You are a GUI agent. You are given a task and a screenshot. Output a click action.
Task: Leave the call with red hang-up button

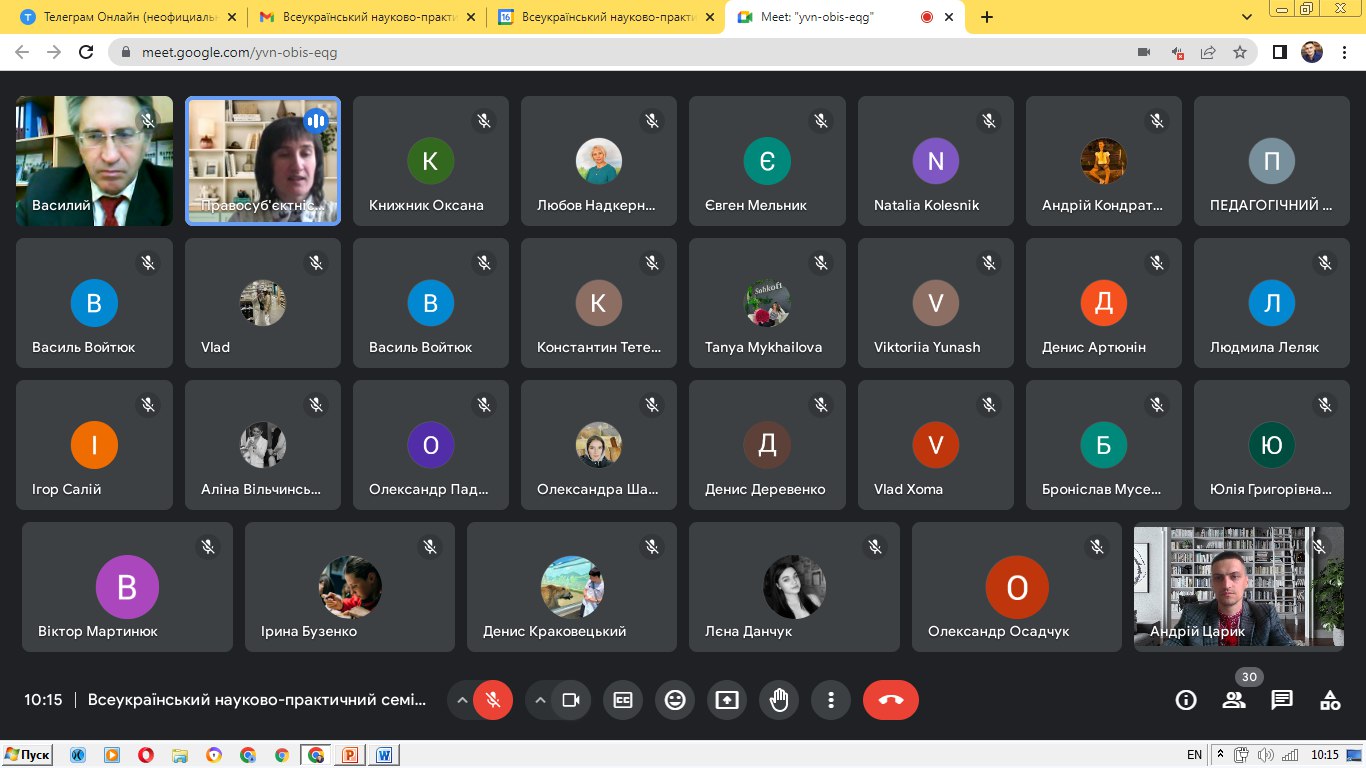coord(890,700)
